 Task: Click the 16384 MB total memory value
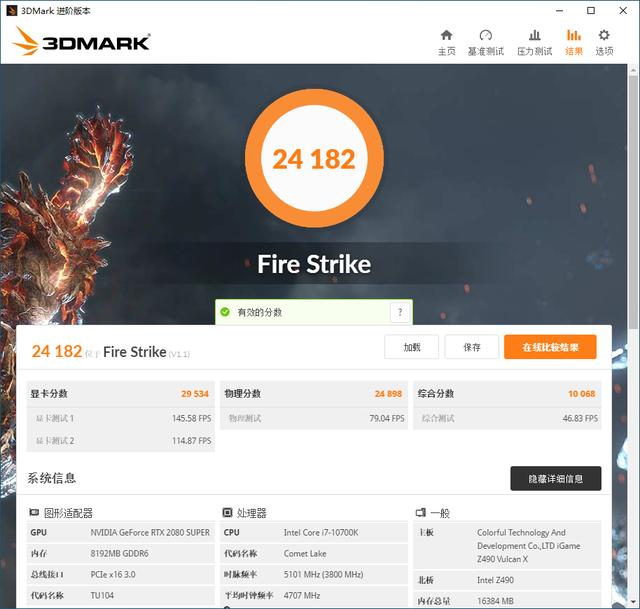pos(496,601)
